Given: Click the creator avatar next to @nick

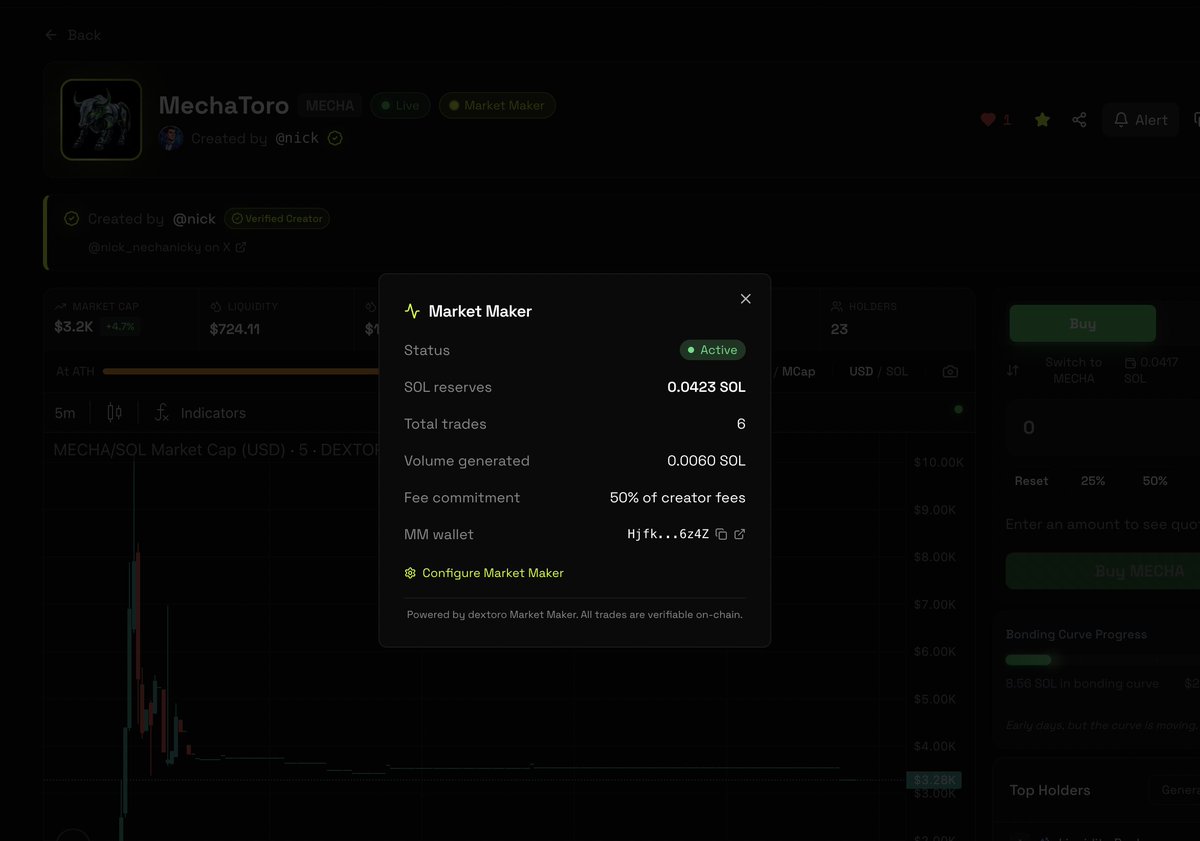Looking at the screenshot, I should coord(171,138).
